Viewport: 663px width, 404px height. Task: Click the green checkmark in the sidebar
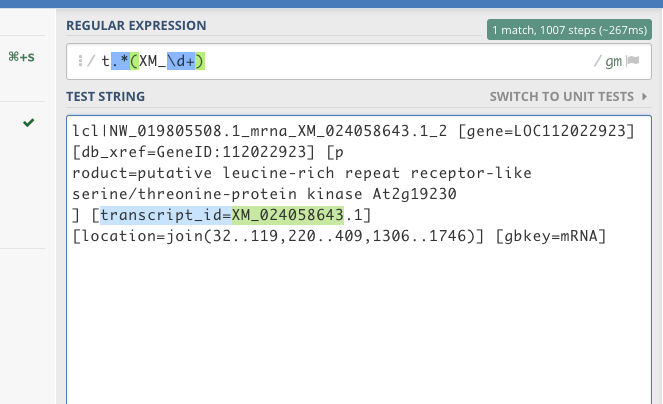(28, 123)
